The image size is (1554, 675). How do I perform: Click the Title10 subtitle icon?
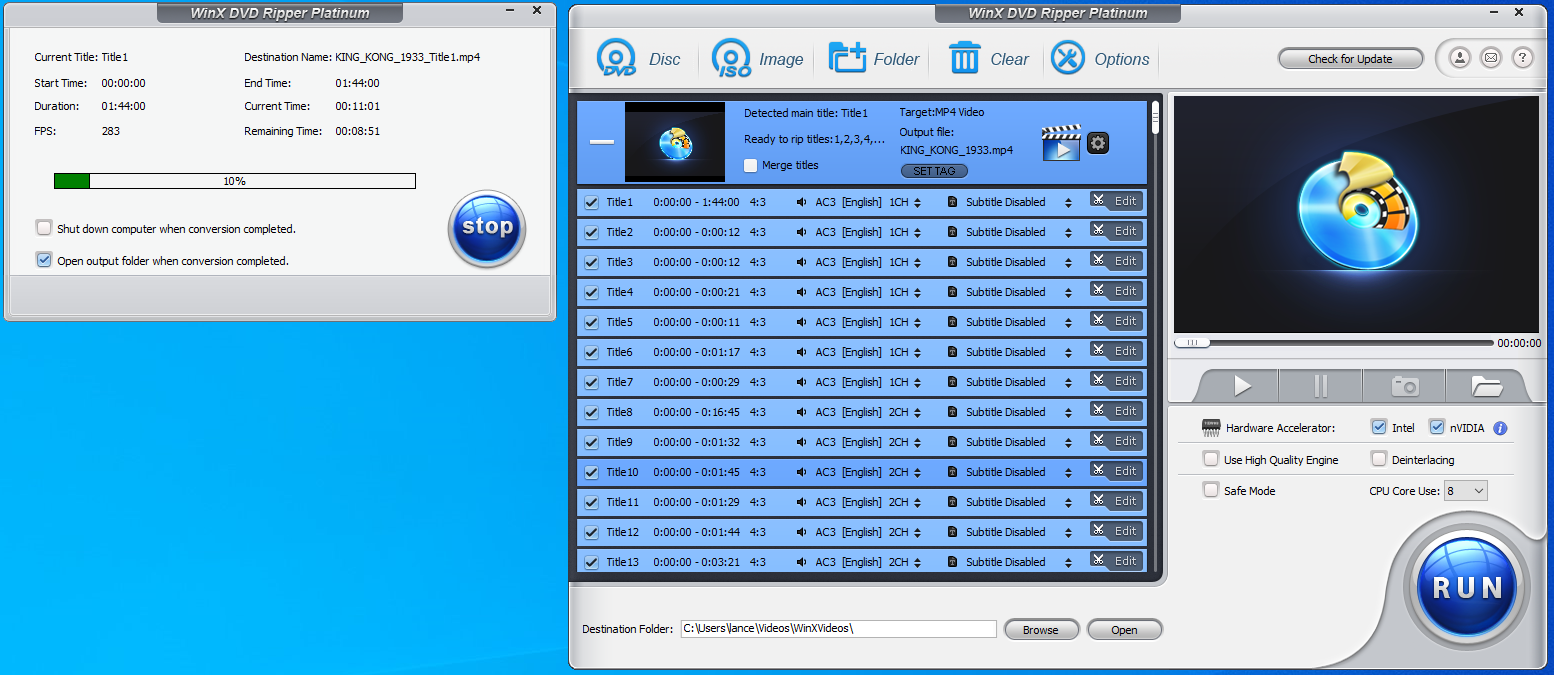pyautogui.click(x=953, y=472)
